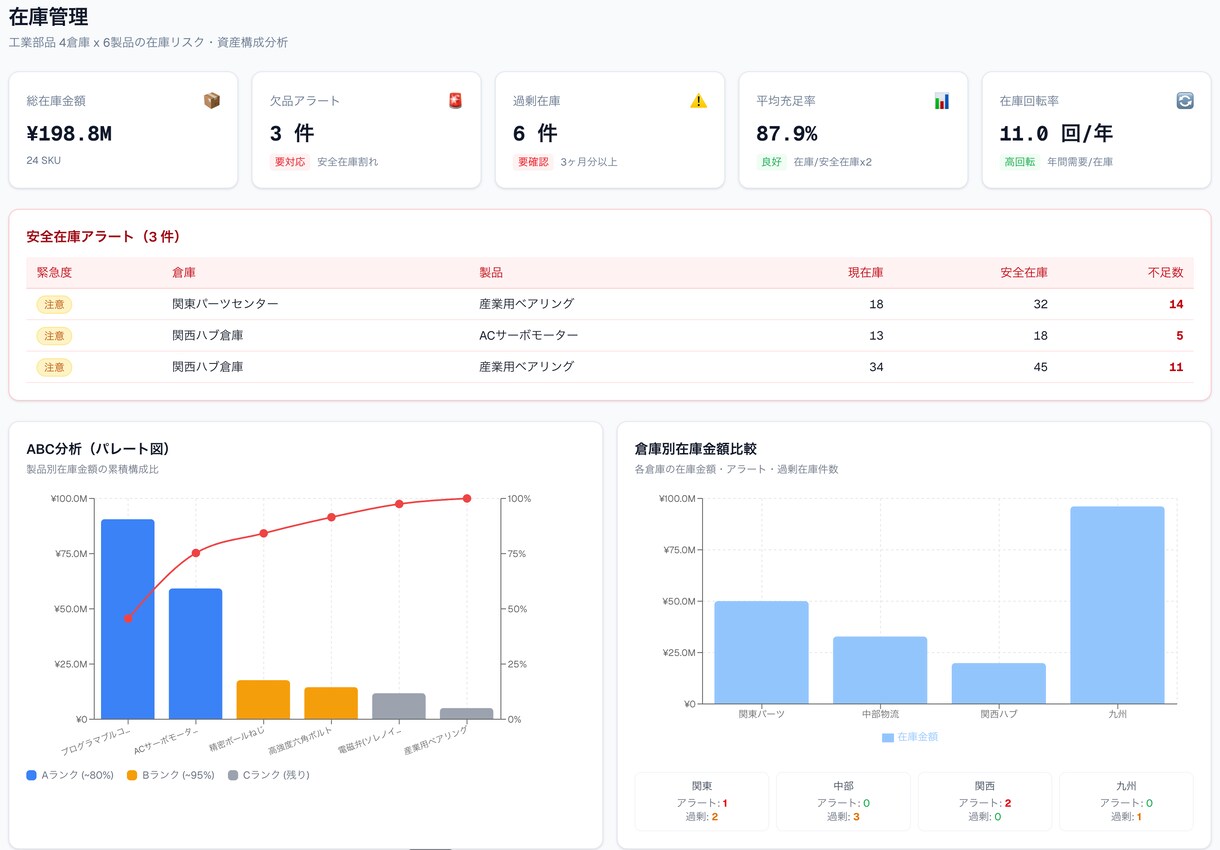
Task: Open the 中部 summary card
Action: click(843, 801)
